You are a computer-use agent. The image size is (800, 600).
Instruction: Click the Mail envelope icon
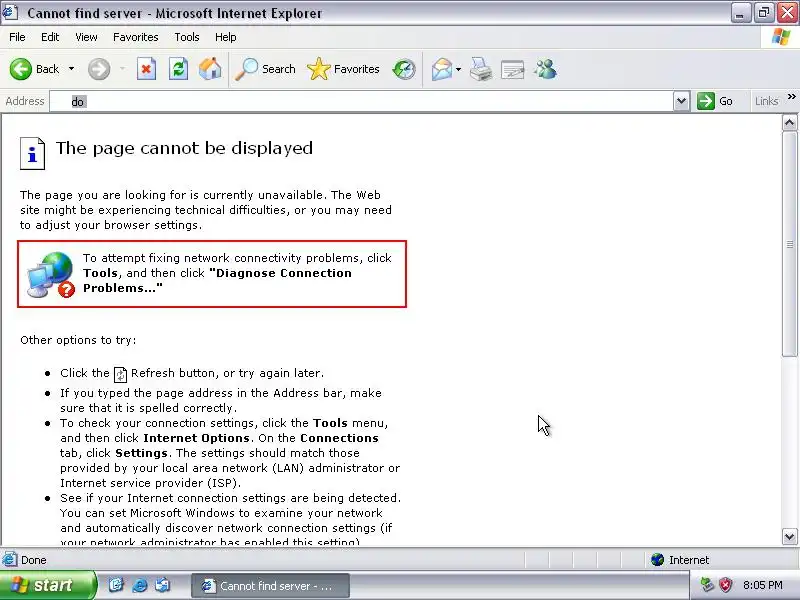tap(442, 69)
